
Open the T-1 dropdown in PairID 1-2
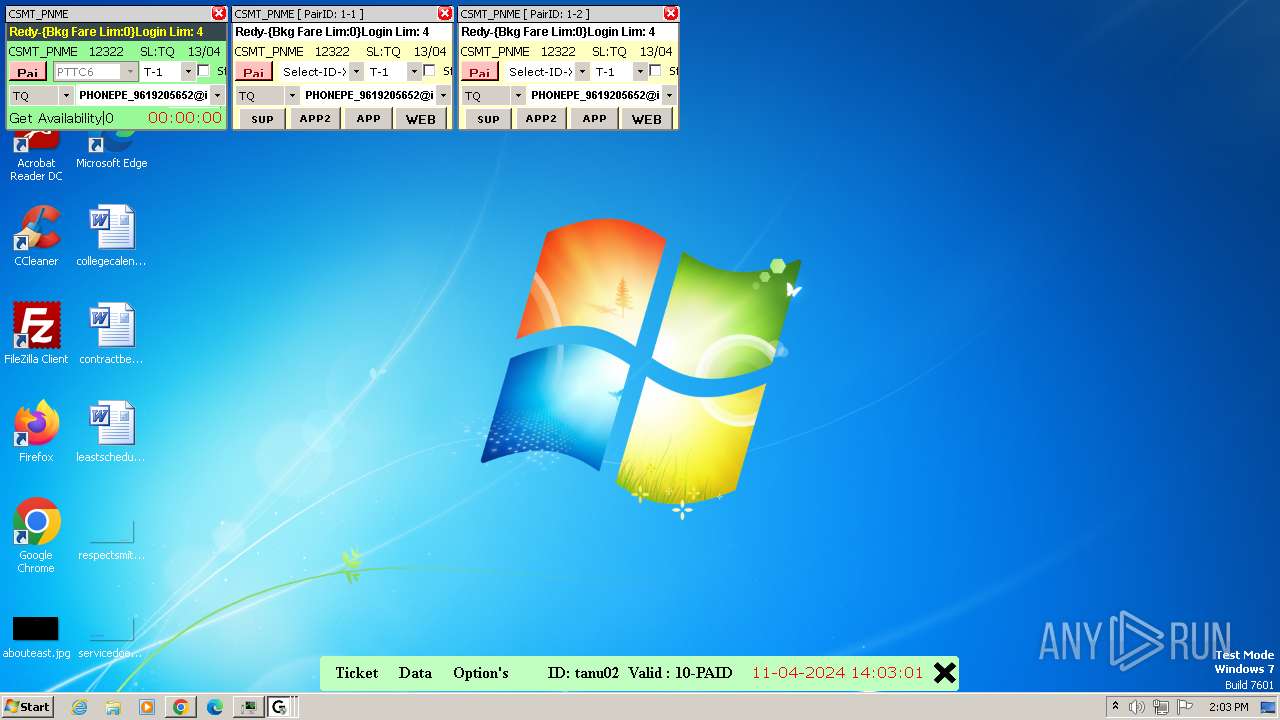pyautogui.click(x=639, y=72)
